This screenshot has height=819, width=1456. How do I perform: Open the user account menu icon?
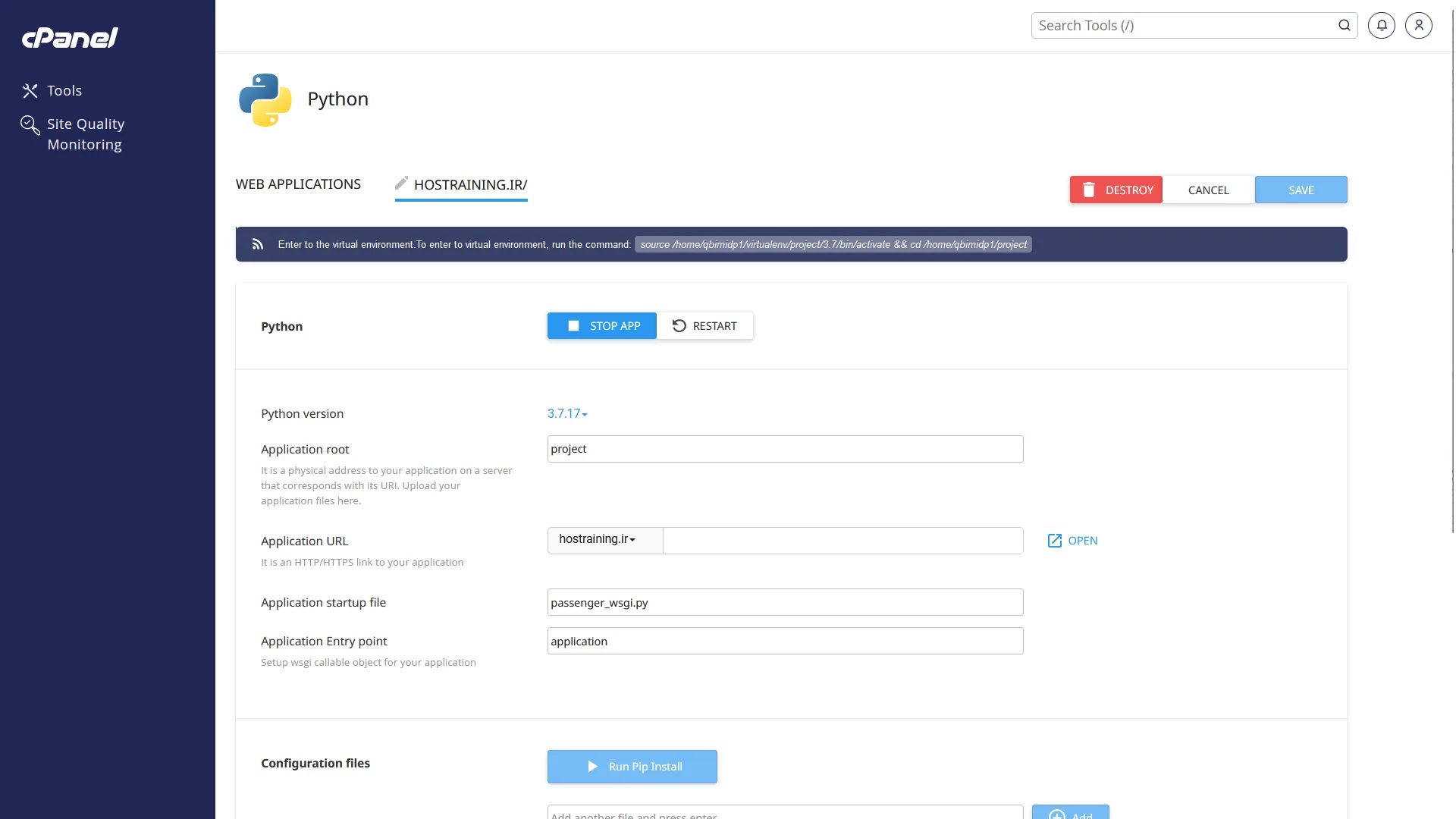point(1418,25)
